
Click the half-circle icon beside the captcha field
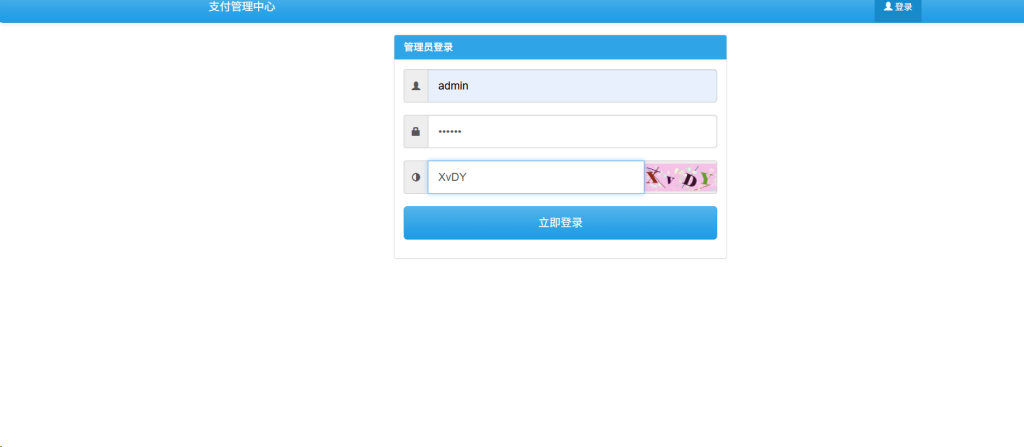416,178
